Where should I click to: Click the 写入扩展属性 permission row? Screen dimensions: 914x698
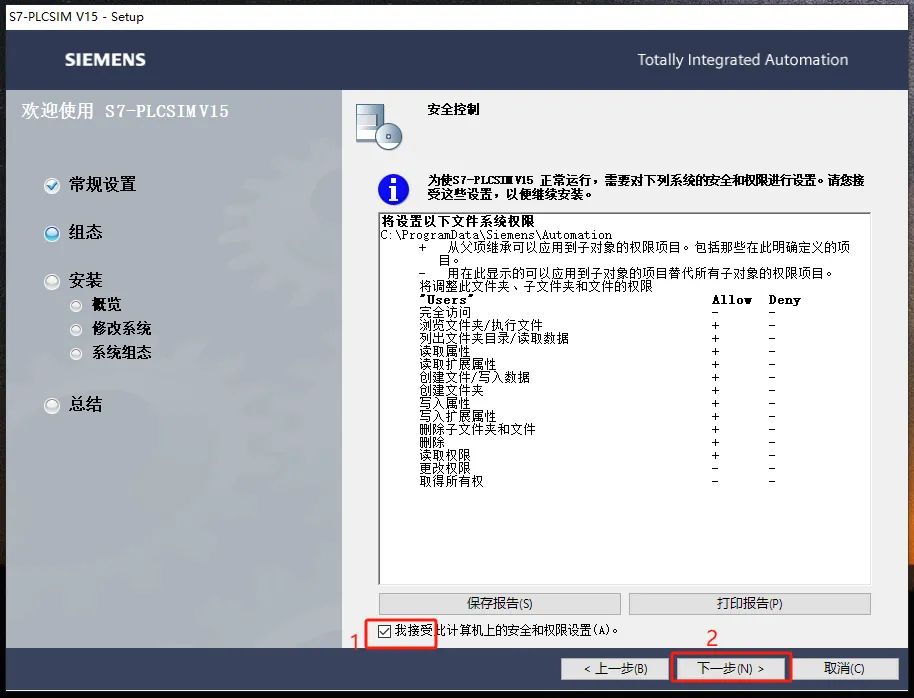tap(597, 416)
